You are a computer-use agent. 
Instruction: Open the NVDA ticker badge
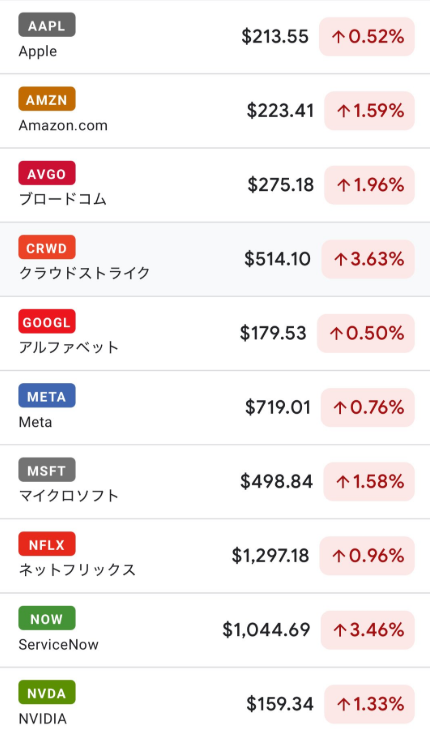click(x=47, y=693)
